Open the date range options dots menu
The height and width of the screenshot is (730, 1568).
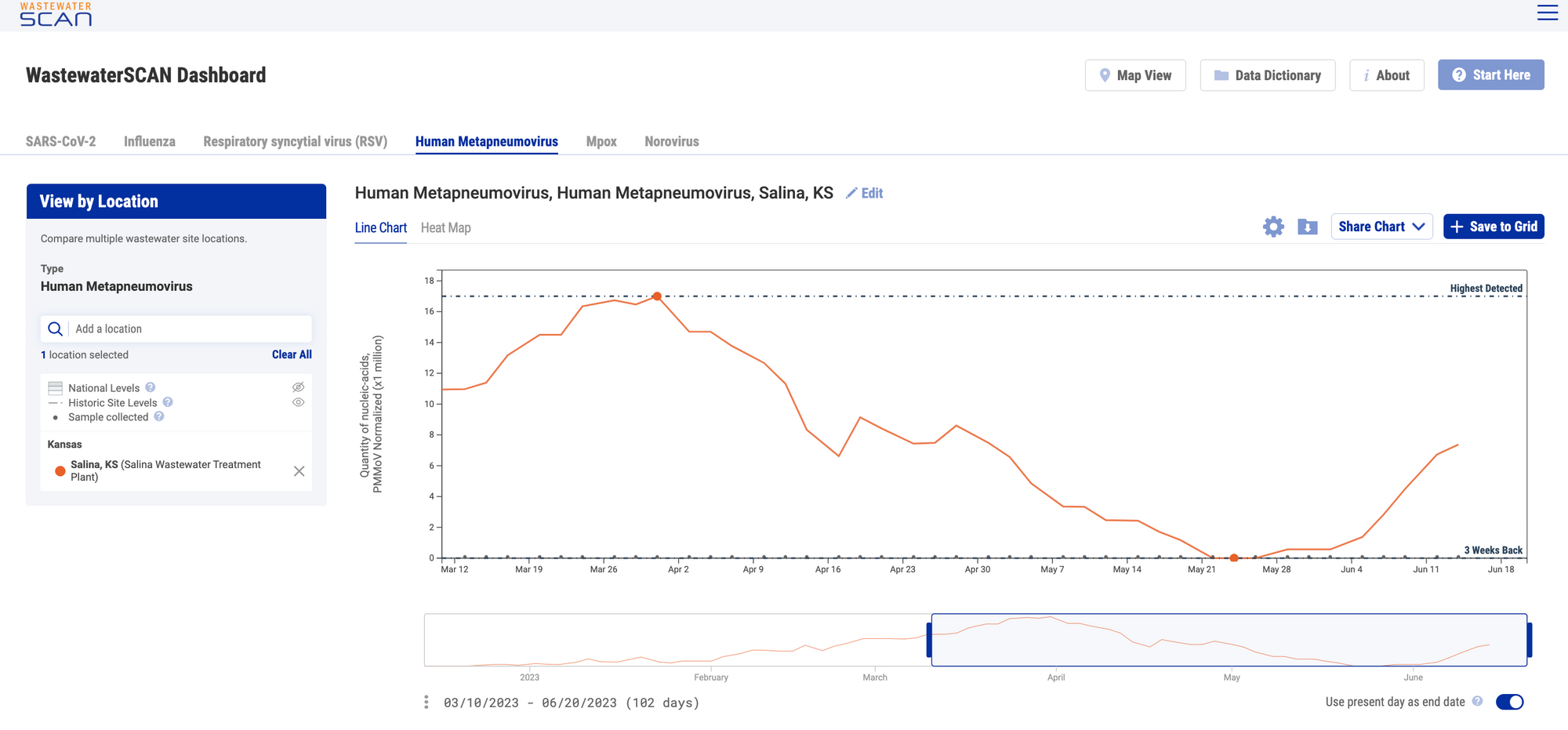426,702
